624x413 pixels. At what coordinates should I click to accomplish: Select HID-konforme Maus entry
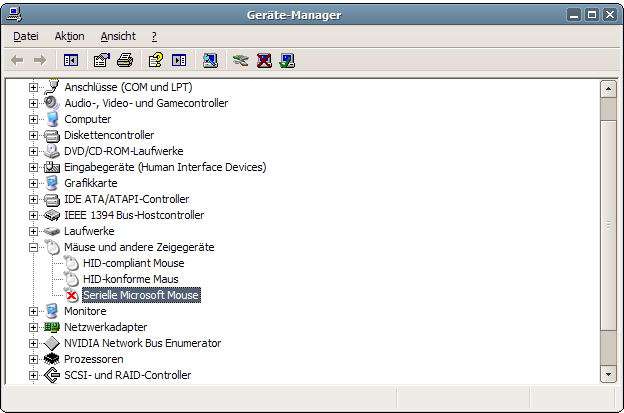[x=131, y=279]
